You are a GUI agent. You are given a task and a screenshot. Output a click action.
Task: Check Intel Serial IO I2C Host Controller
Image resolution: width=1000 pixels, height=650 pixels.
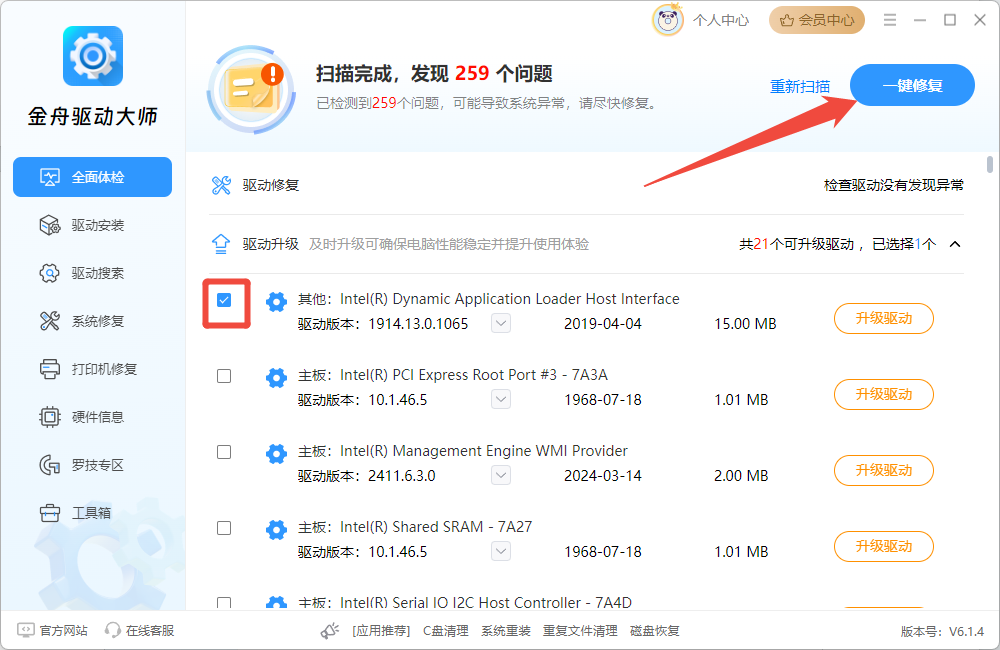click(224, 603)
